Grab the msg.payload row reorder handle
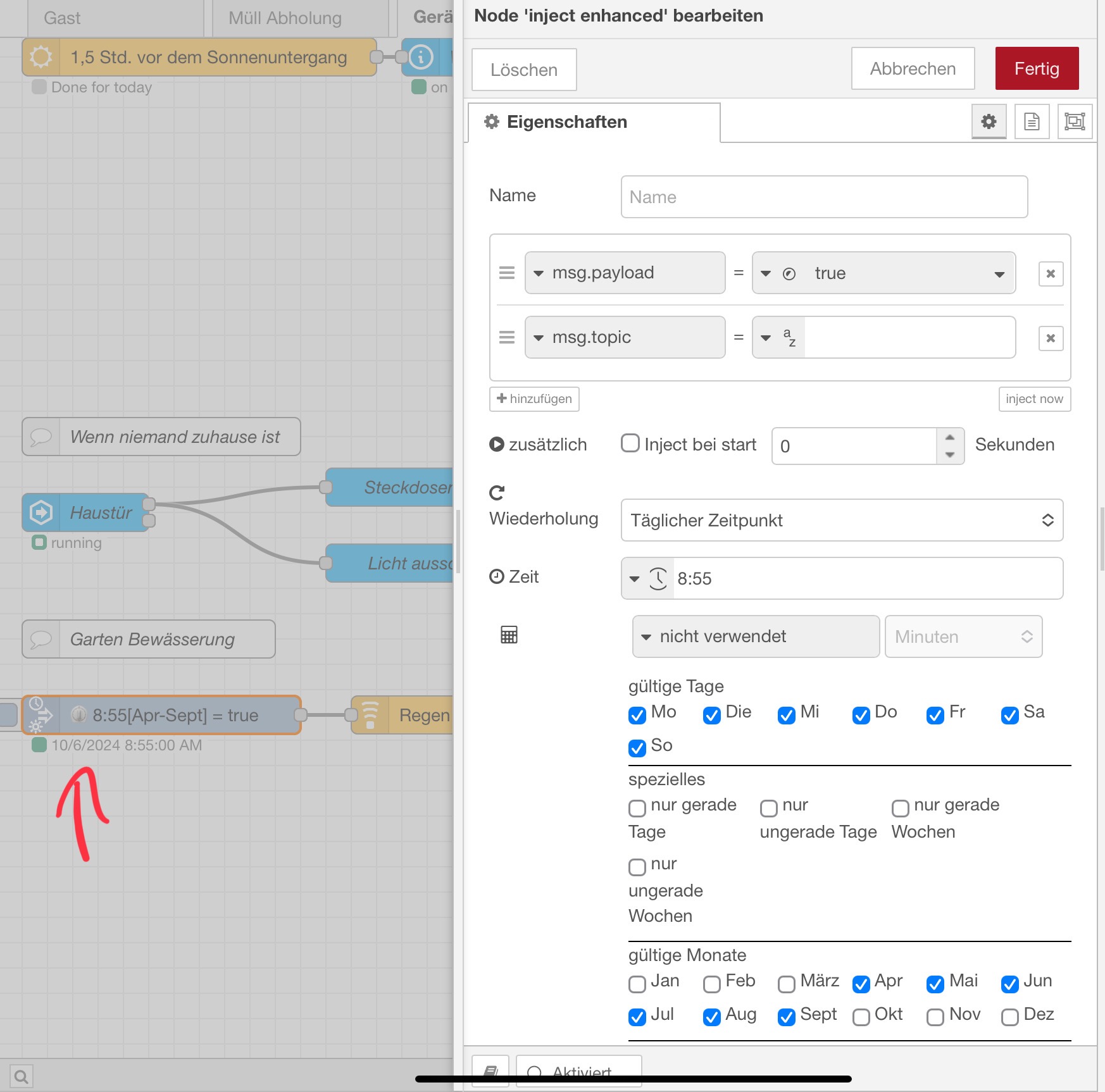Viewport: 1105px width, 1092px height. (507, 273)
